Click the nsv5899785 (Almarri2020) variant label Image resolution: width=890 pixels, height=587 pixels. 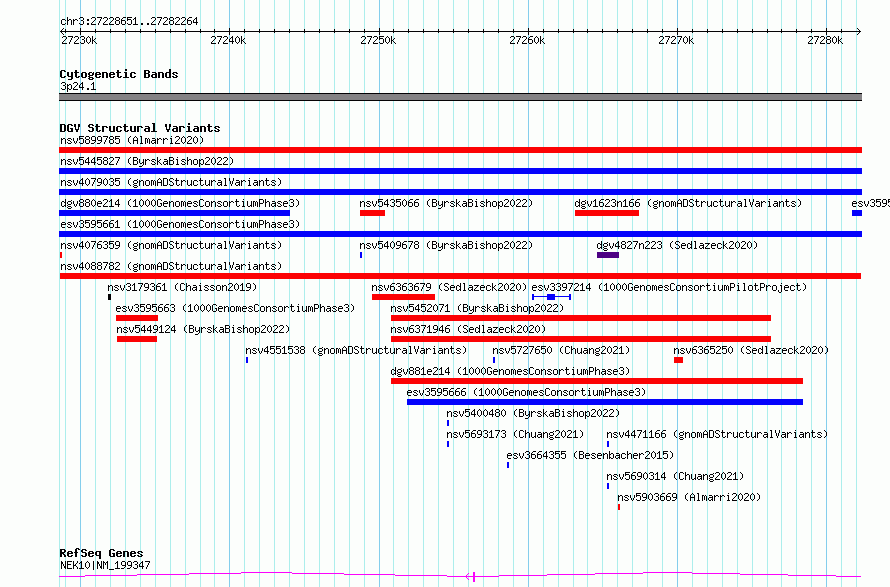[x=132, y=140]
